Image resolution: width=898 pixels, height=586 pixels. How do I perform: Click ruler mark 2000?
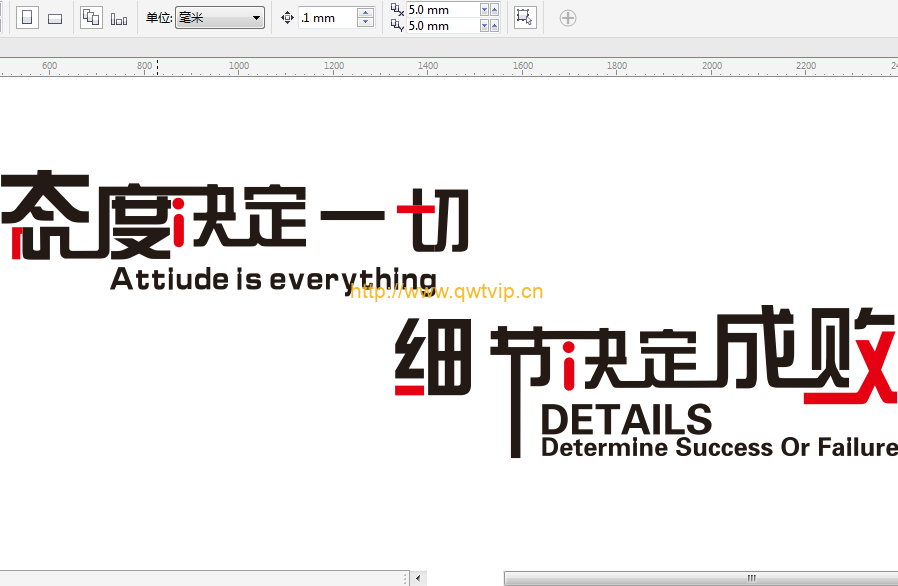pyautogui.click(x=712, y=65)
